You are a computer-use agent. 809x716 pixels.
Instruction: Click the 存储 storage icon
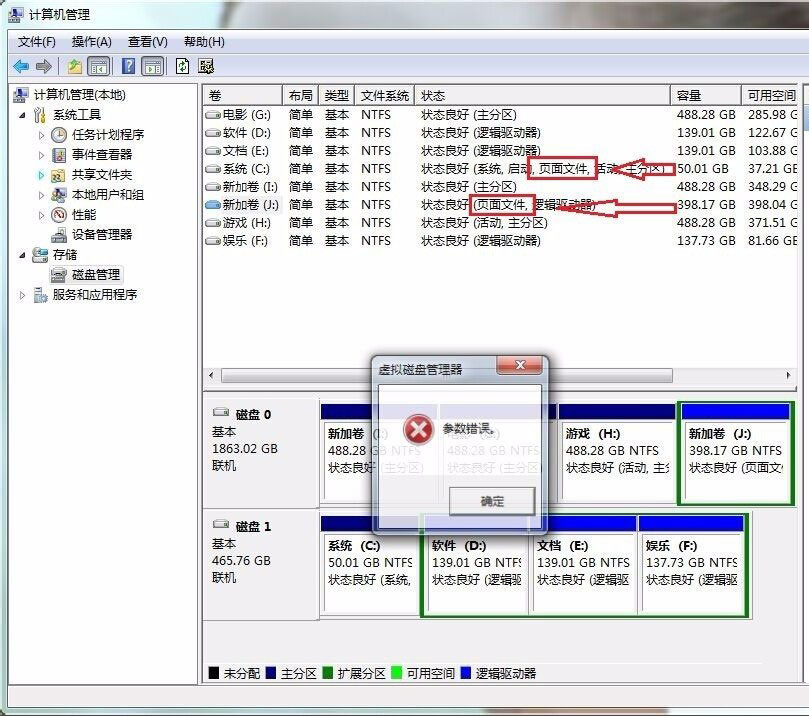[x=40, y=255]
